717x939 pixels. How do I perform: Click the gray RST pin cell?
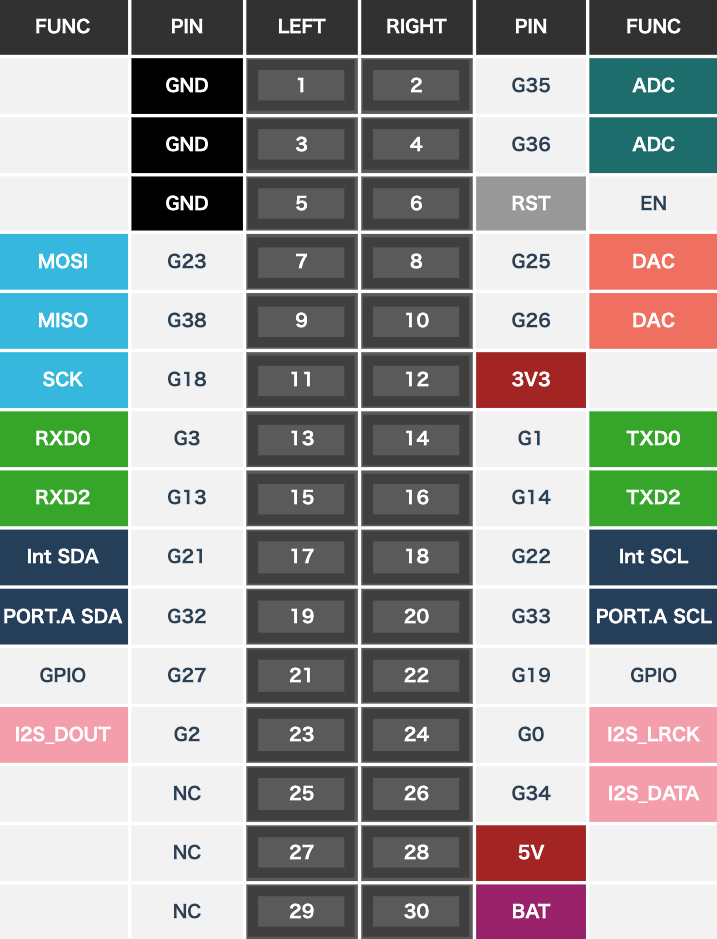530,203
